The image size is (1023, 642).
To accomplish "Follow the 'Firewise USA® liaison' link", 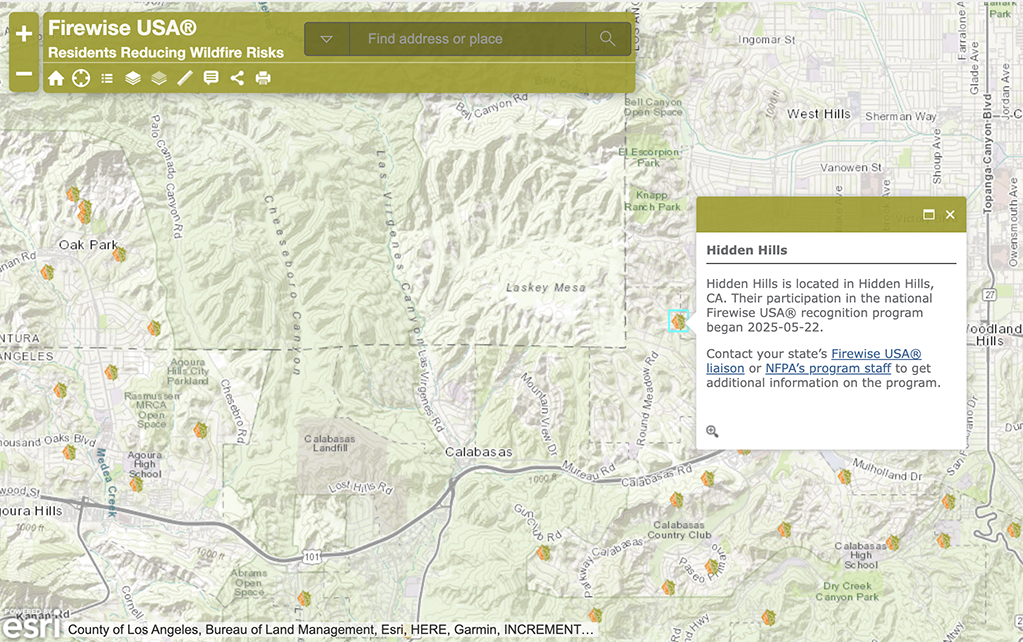I will tap(812, 361).
